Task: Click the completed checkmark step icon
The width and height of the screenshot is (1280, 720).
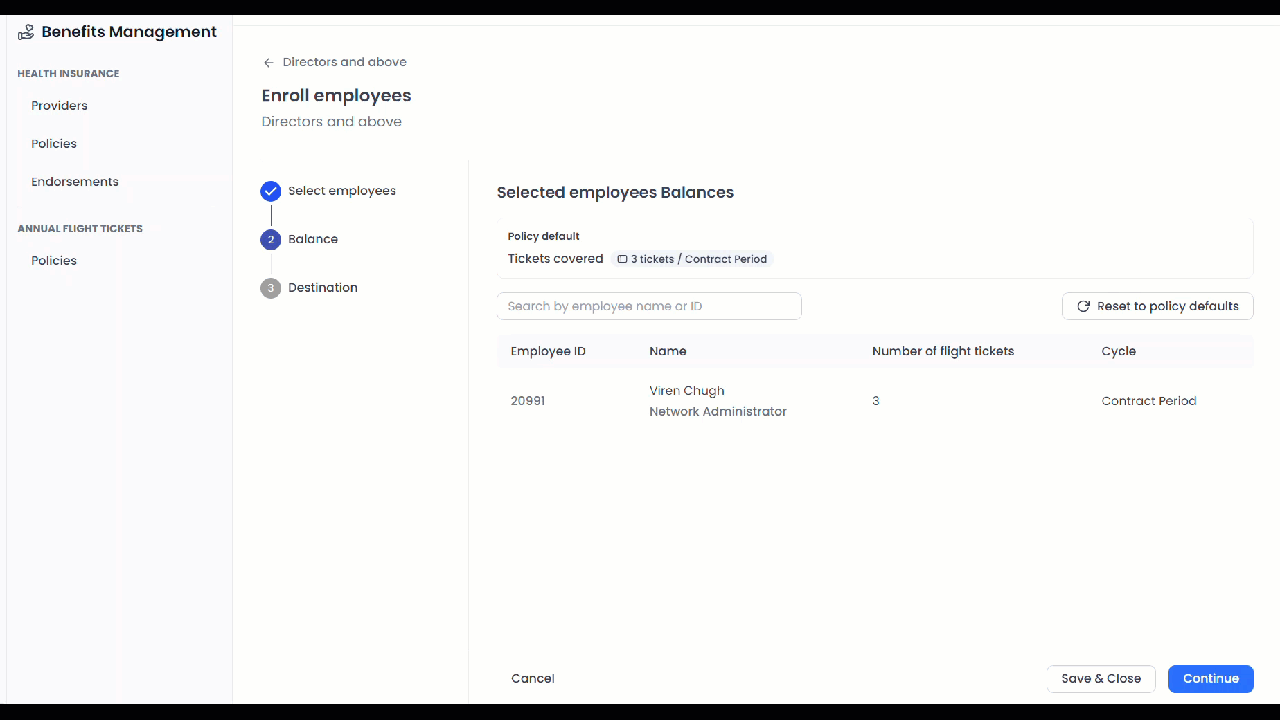Action: point(270,191)
